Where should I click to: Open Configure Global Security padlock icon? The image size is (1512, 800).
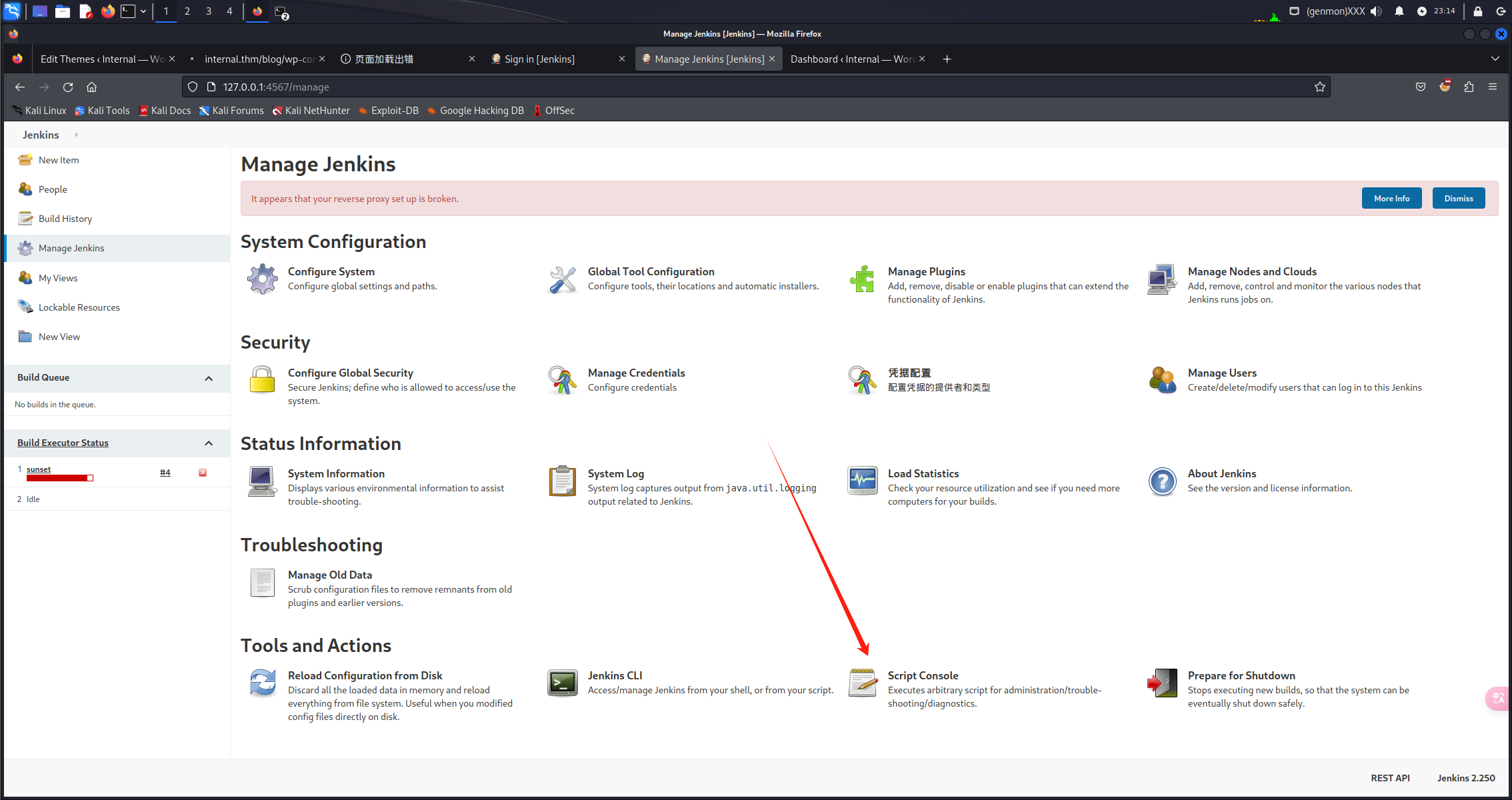(262, 380)
